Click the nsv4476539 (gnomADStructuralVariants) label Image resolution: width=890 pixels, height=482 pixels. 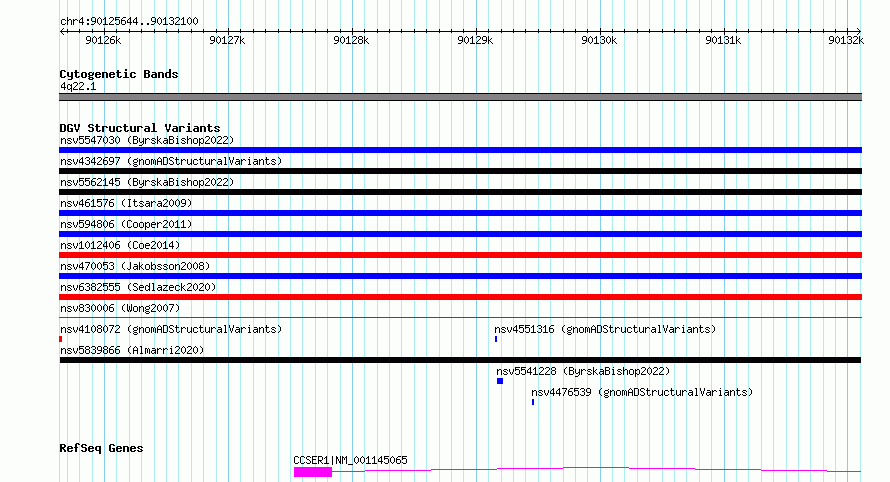click(x=642, y=392)
